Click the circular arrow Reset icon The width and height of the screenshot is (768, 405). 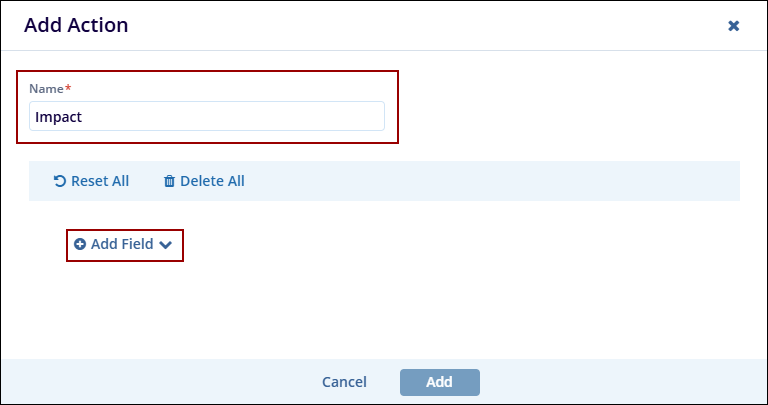60,182
